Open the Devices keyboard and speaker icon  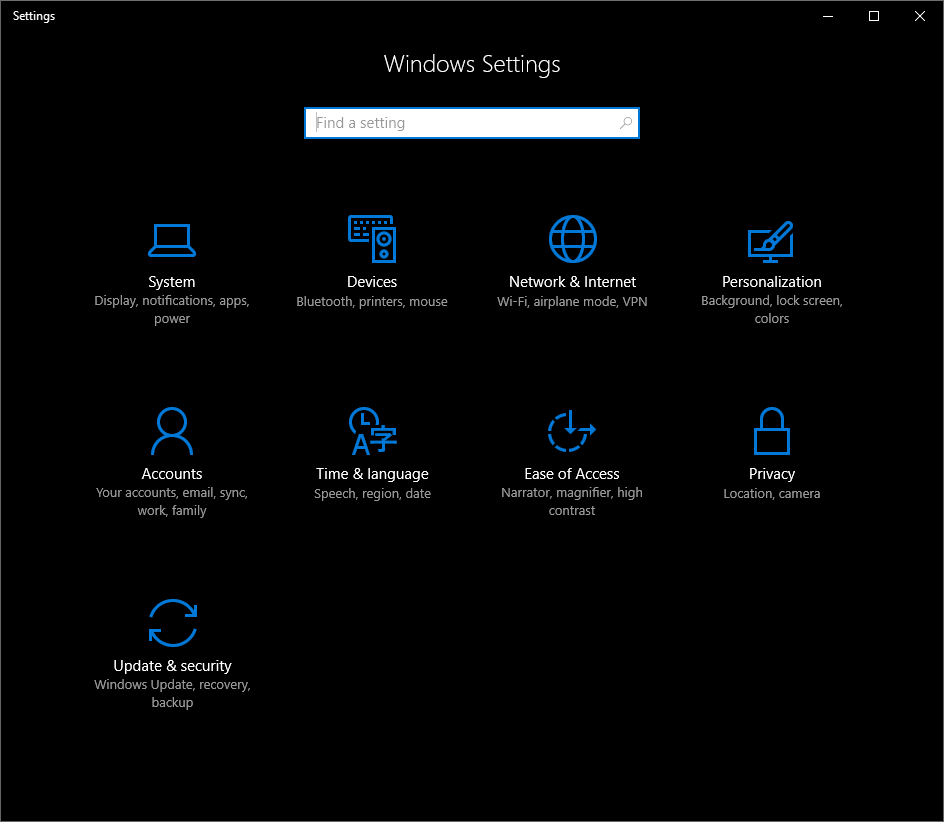372,238
